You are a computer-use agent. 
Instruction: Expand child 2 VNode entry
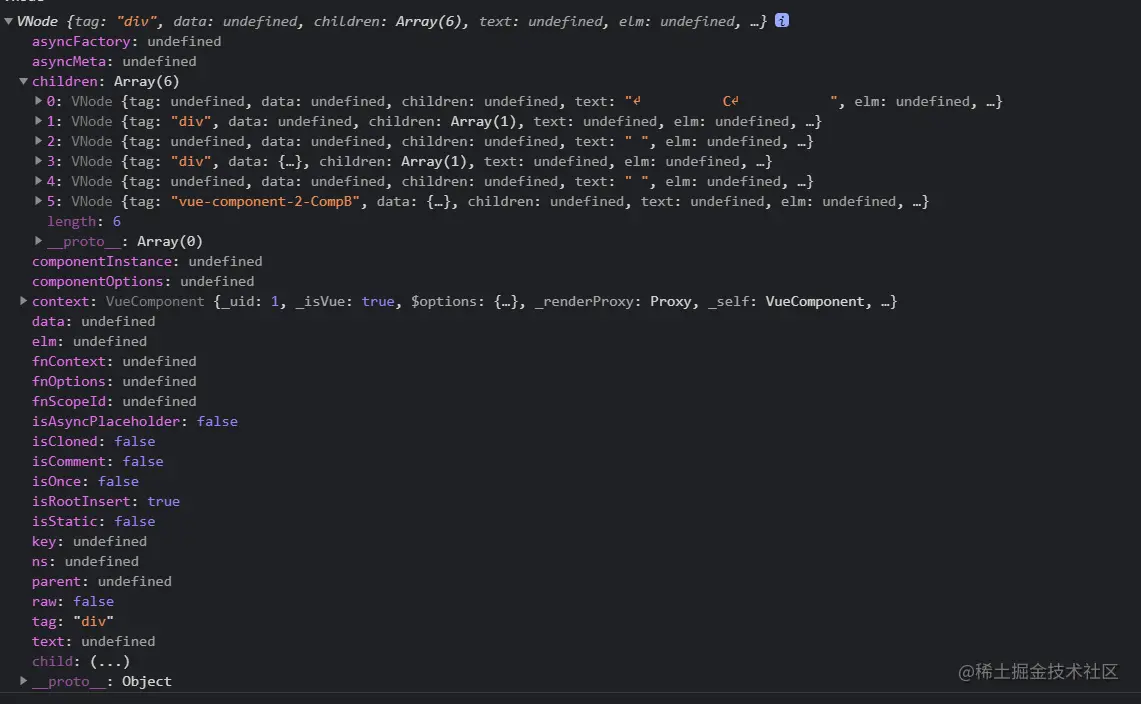tap(39, 141)
